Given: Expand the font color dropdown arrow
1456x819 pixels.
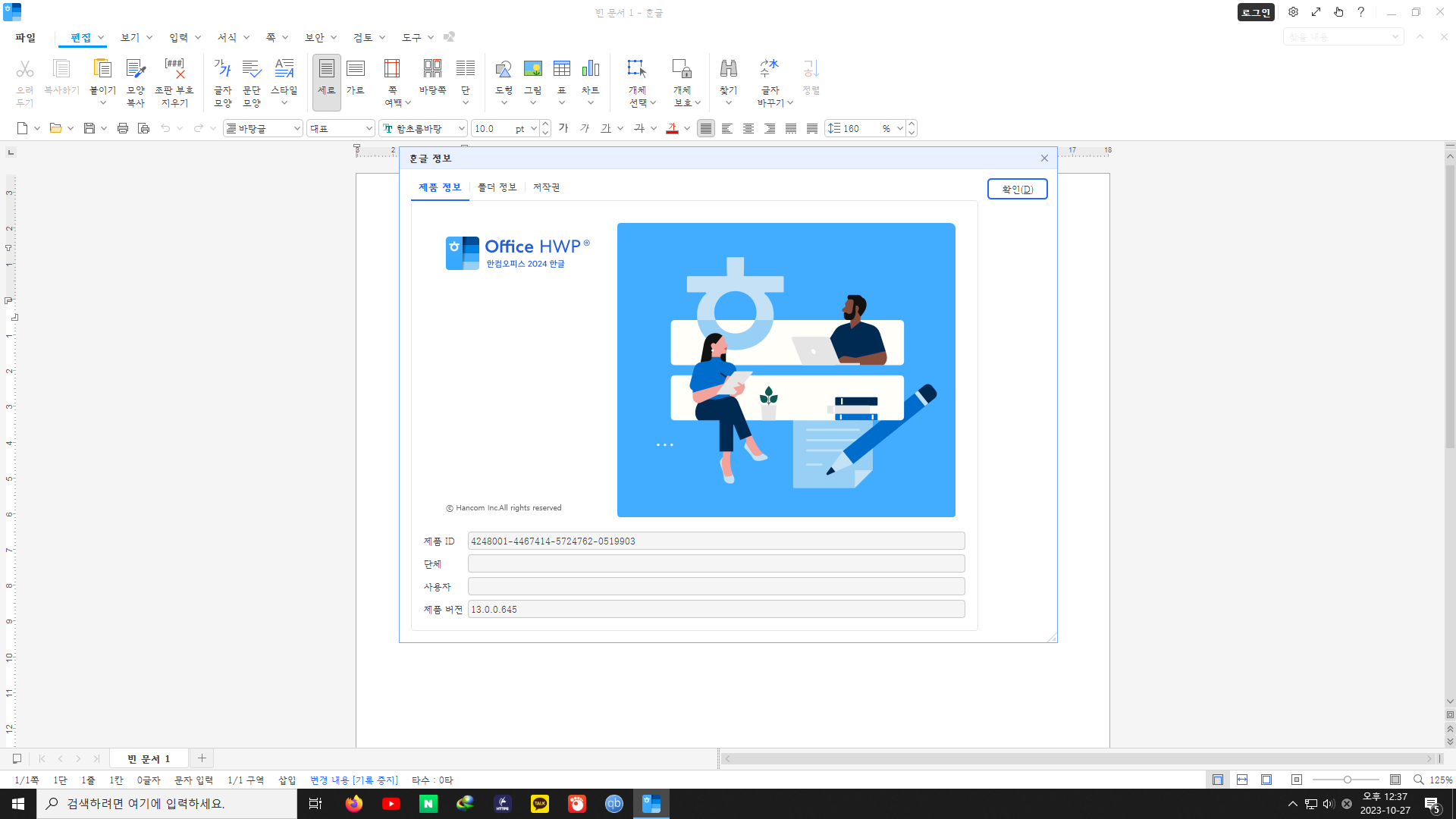Looking at the screenshot, I should 687,128.
